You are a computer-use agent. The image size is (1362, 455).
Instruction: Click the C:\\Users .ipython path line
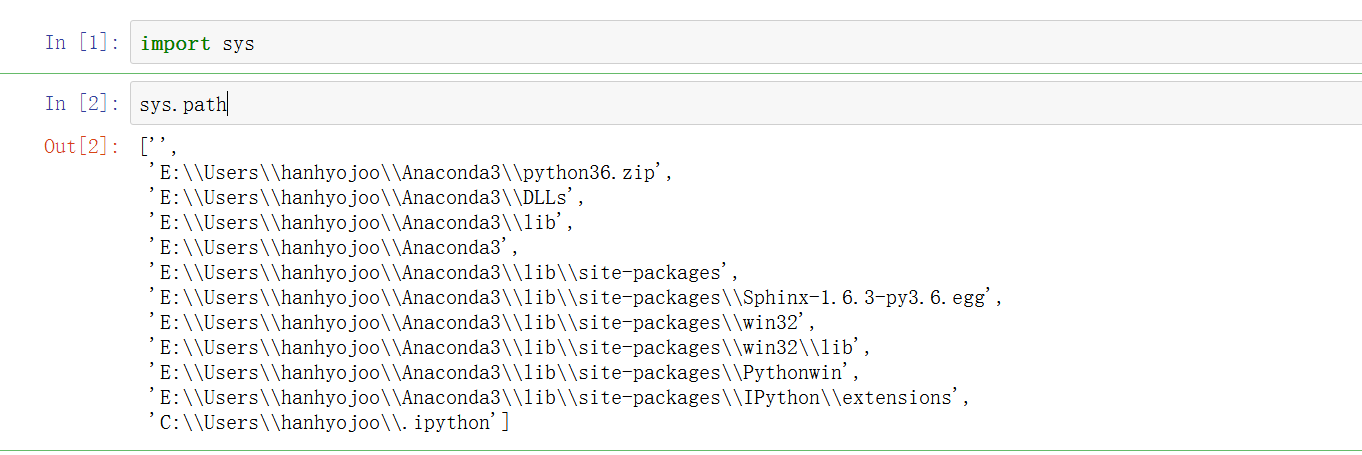coord(329,422)
